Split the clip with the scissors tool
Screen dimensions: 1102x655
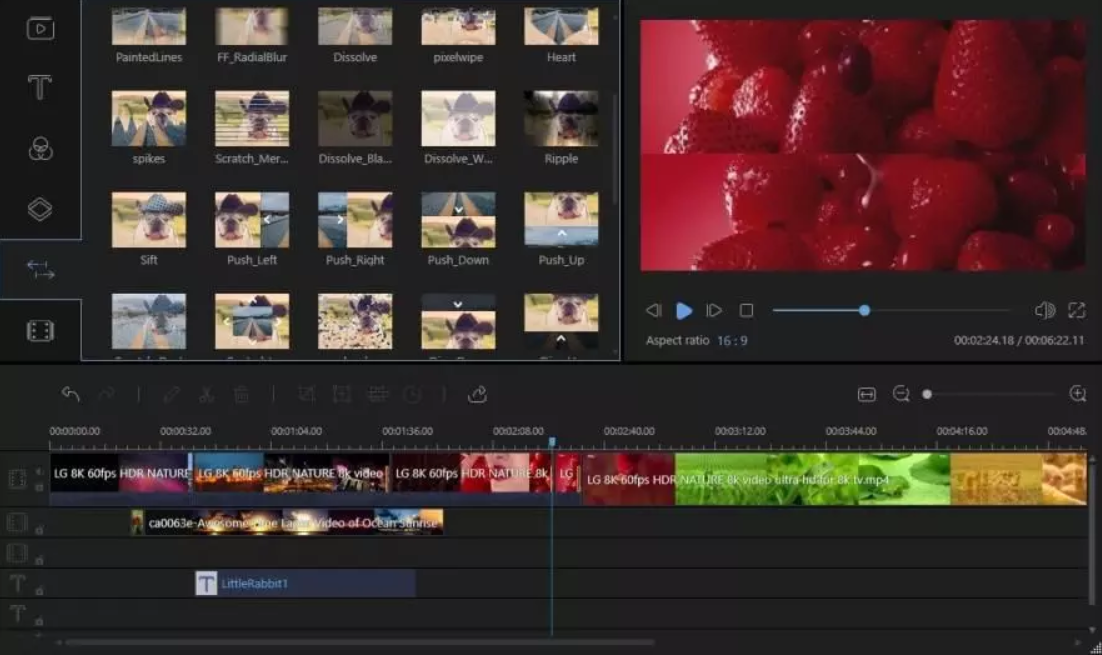click(207, 394)
